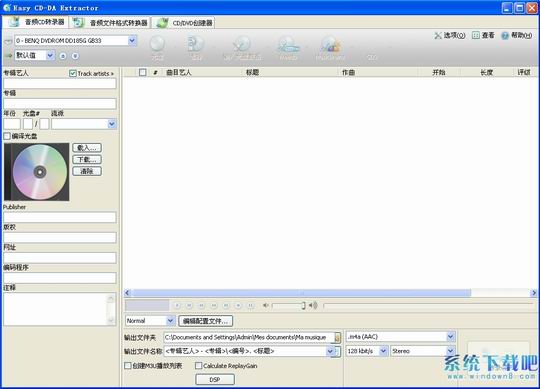Click the 下载... cover button
Image resolution: width=540 pixels, height=389 pixels.
coord(87,160)
